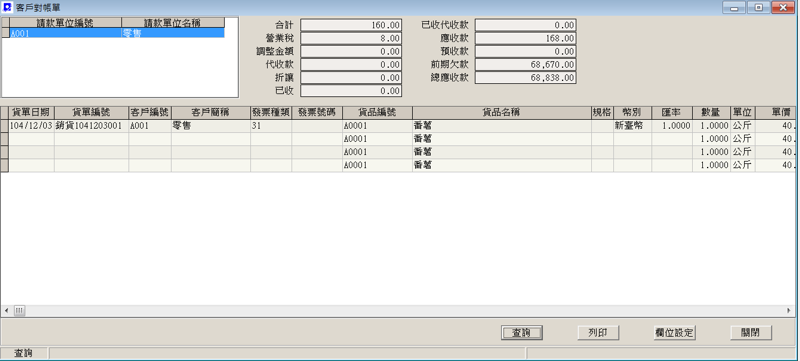This screenshot has height=361, width=800.
Task: Select the 新臺幣 currency cell
Action: (x=633, y=126)
